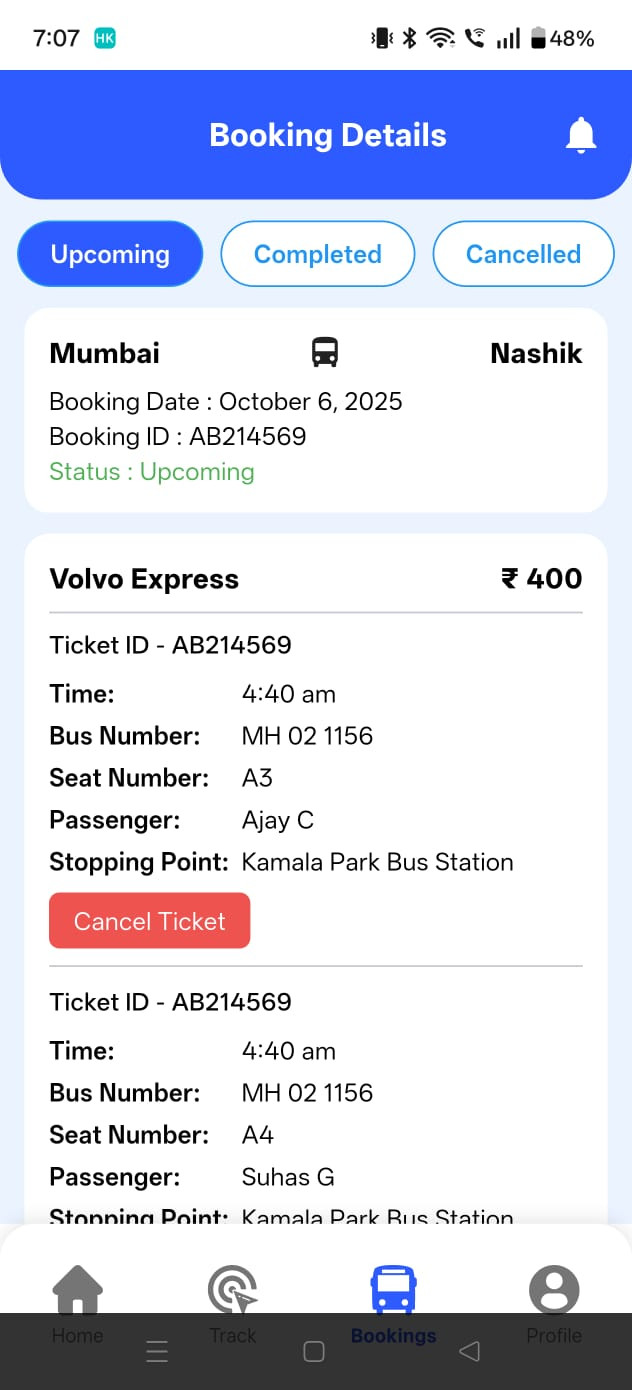Show the Cancelled bookings tab
This screenshot has width=632, height=1390.
tap(523, 254)
